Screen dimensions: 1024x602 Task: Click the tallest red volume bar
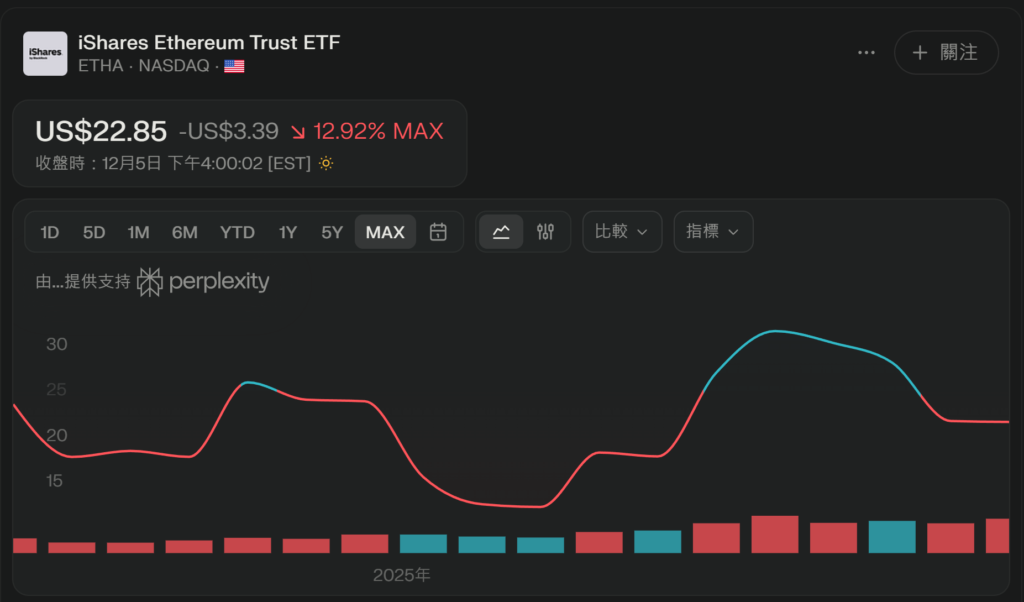(775, 535)
